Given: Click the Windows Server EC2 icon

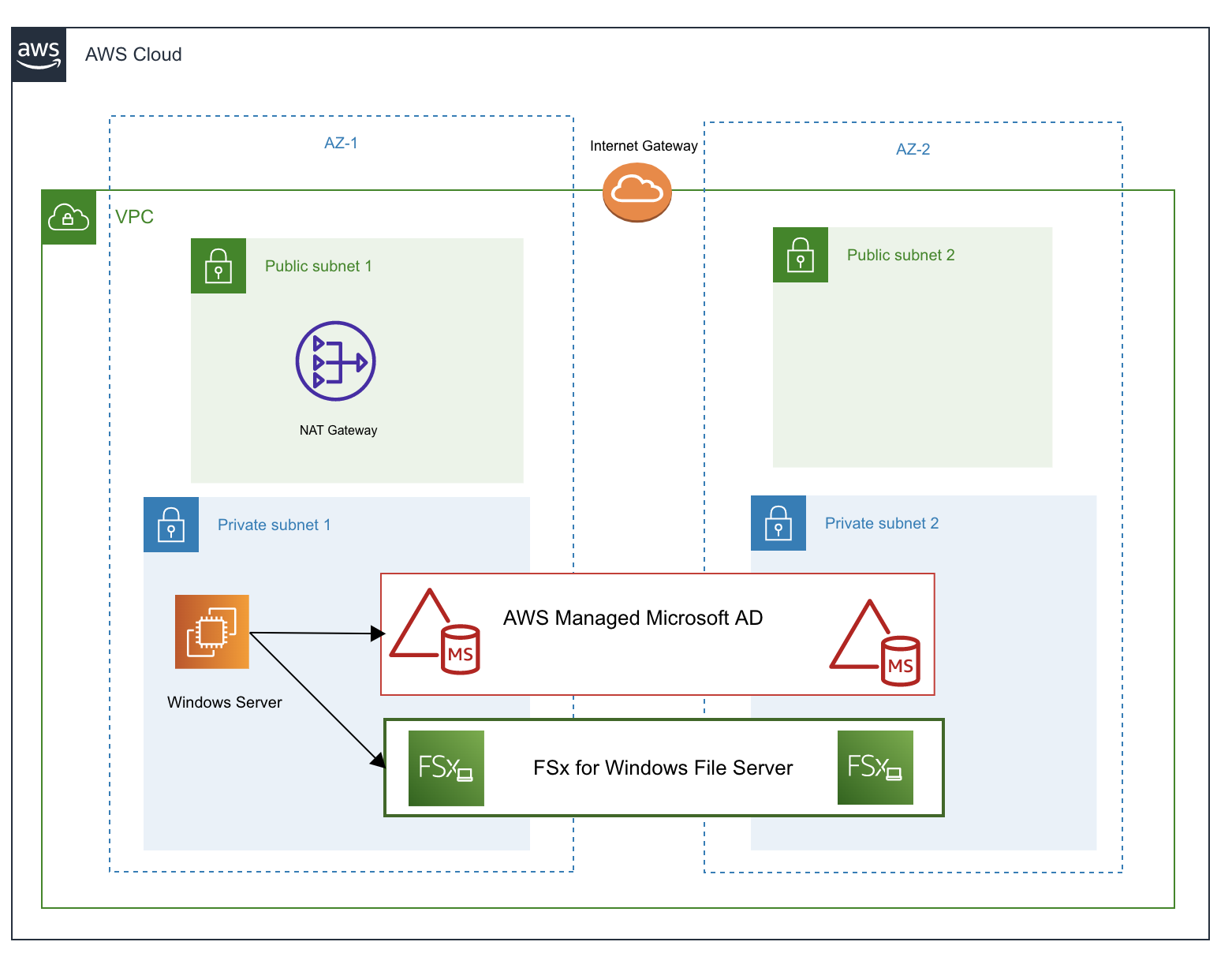Looking at the screenshot, I should tap(212, 632).
